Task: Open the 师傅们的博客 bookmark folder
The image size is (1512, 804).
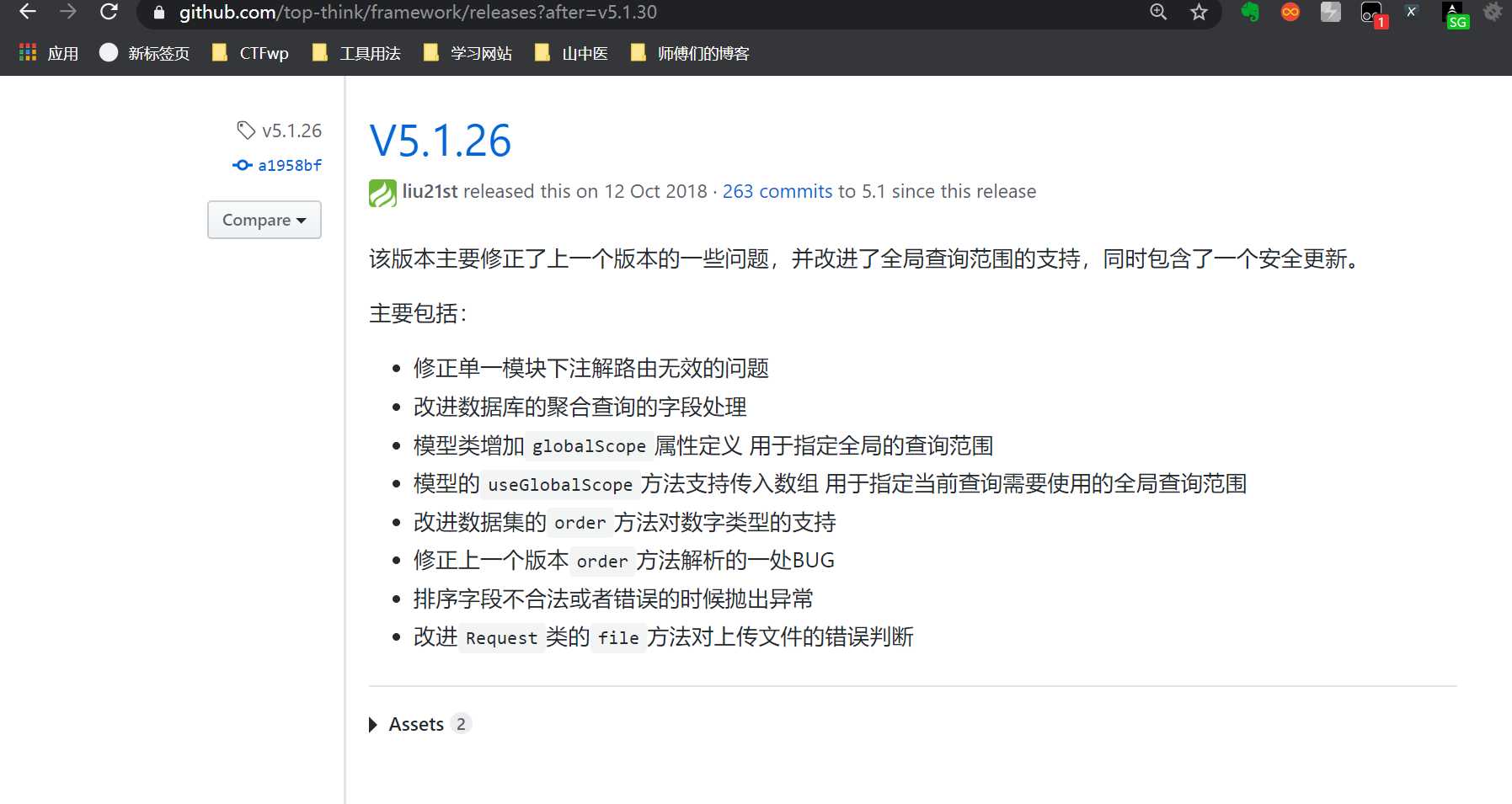Action: (x=690, y=53)
